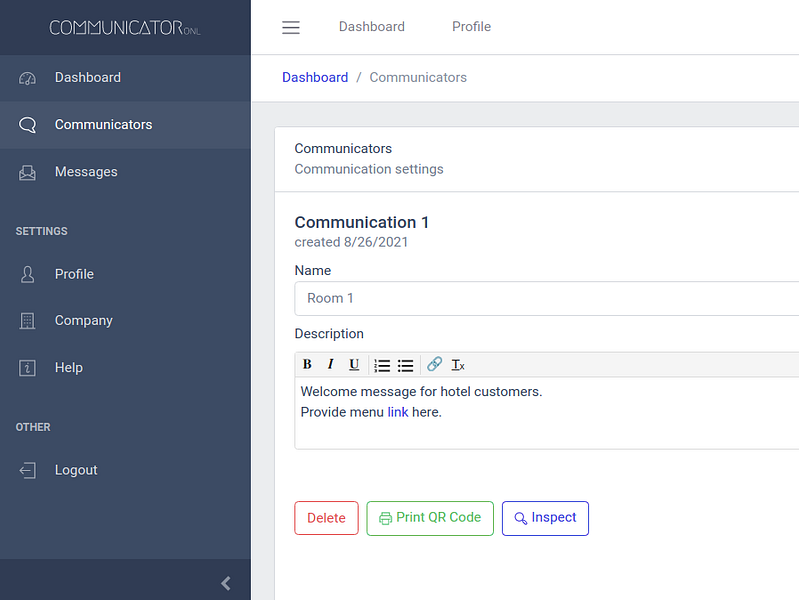Screen dimensions: 799x600
Task: Click the 'Description' field label
Action: coord(329,334)
